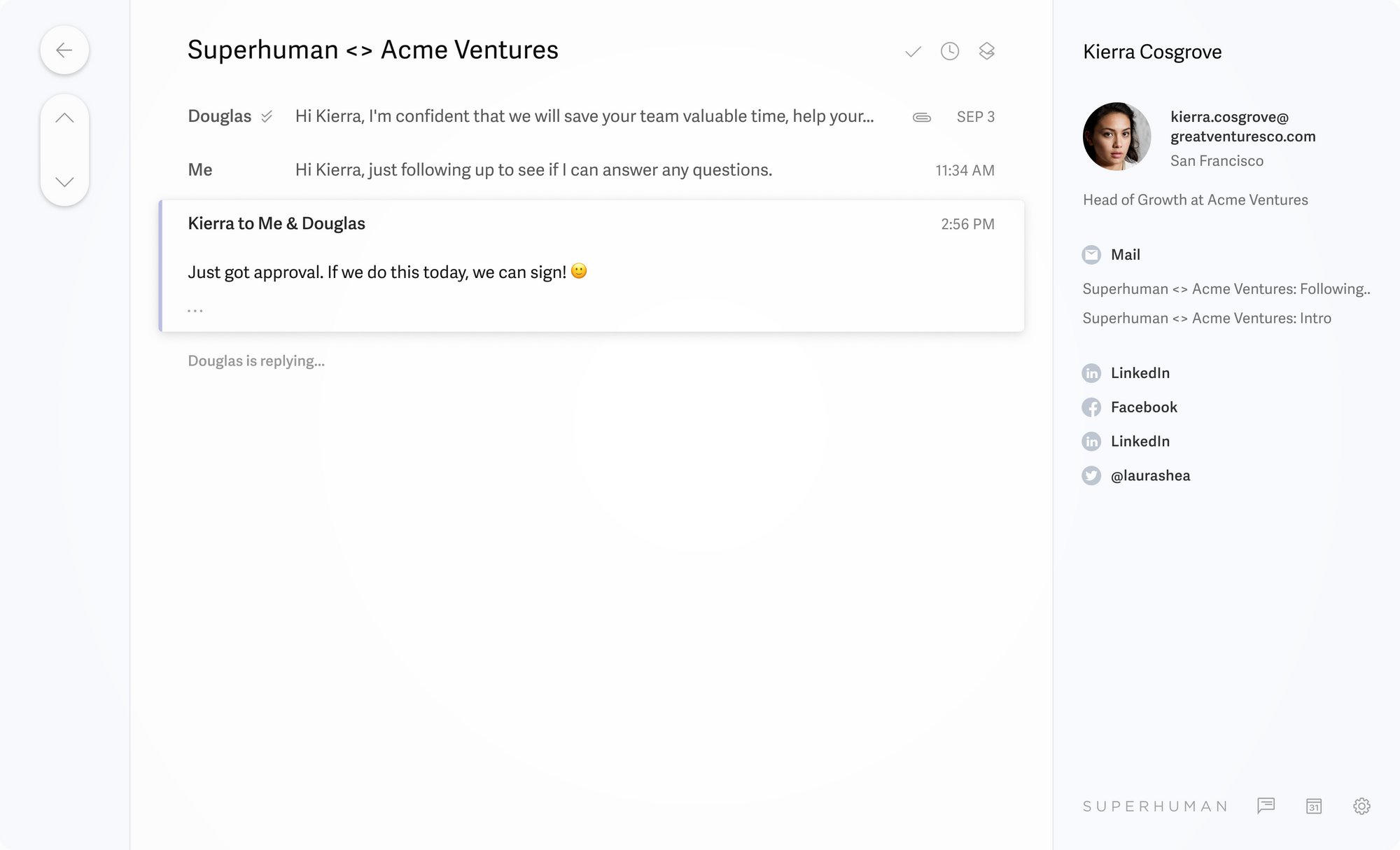1400x850 pixels.
Task: Open the Mail section in contact panel
Action: coord(1125,255)
